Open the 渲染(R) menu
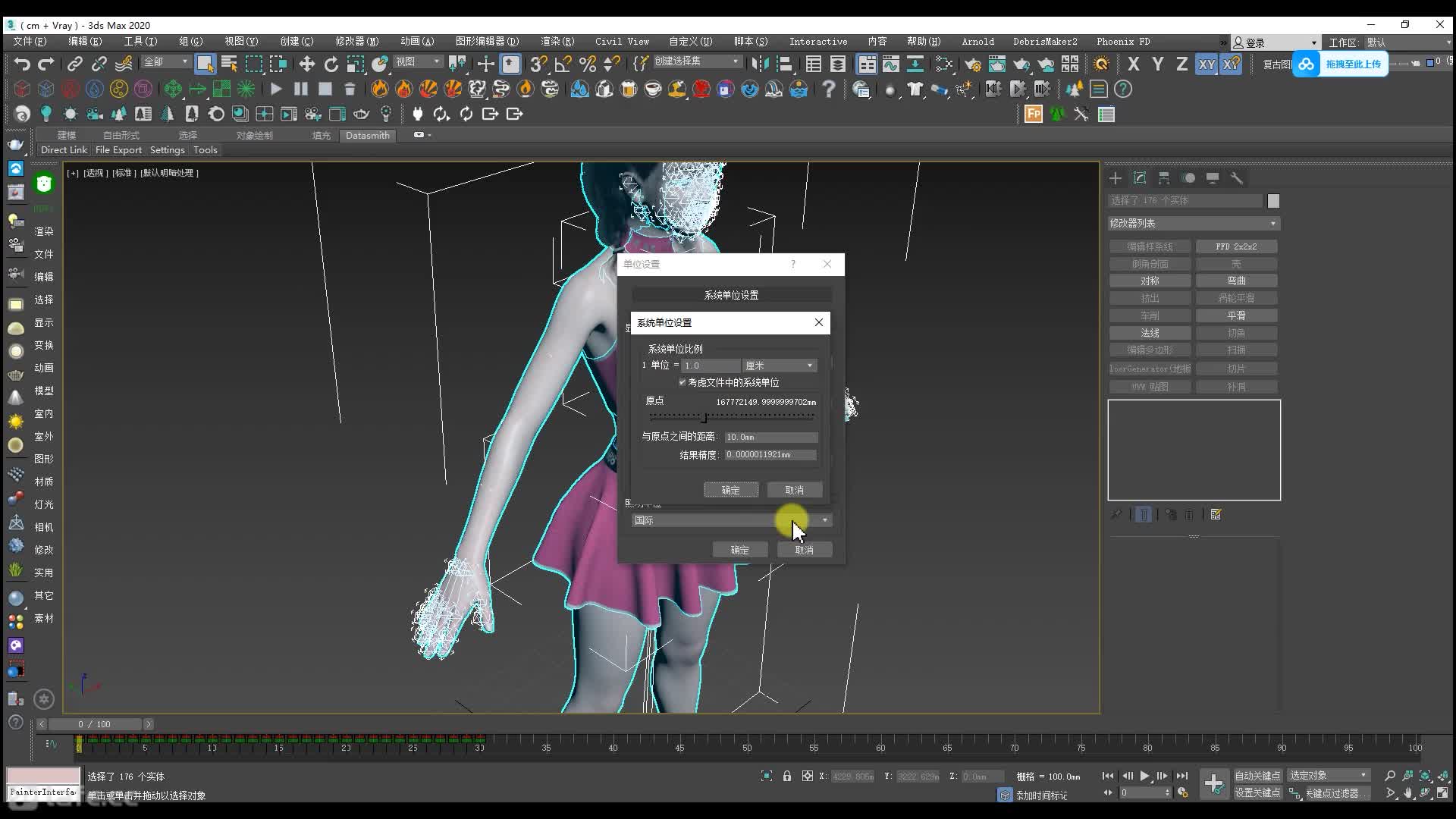The width and height of the screenshot is (1456, 819). click(x=557, y=42)
